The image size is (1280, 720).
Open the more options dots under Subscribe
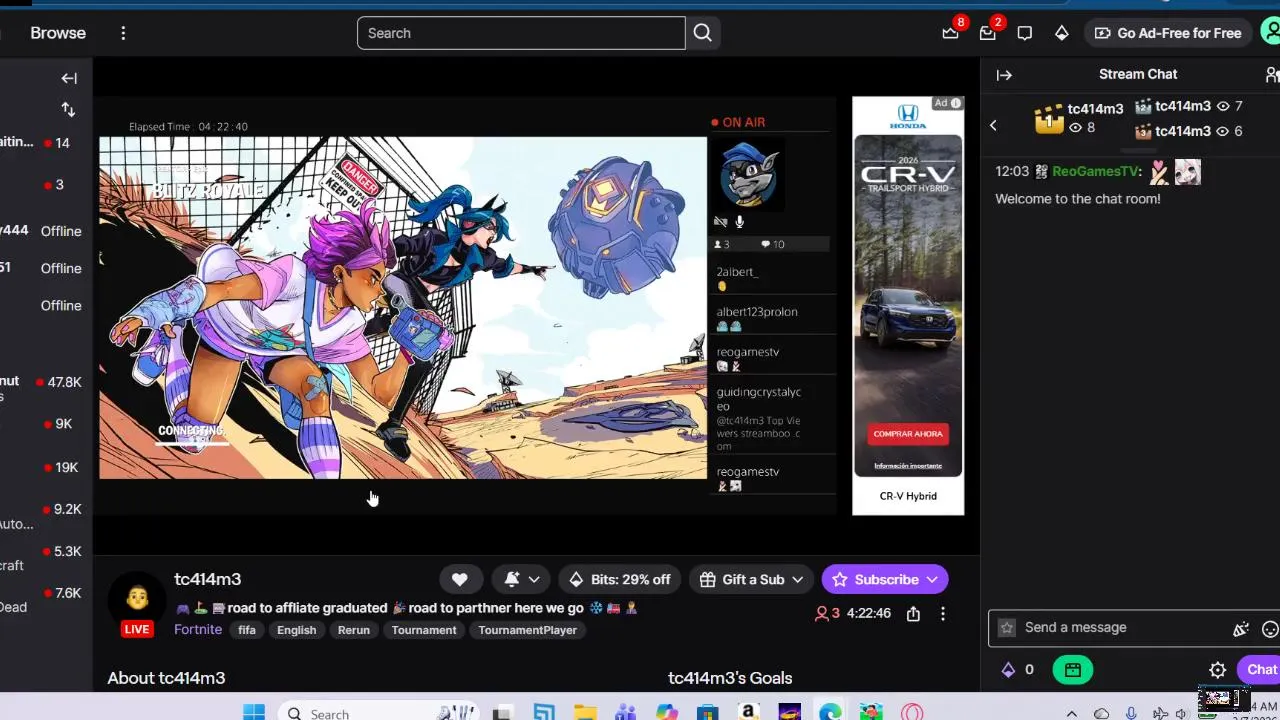click(x=942, y=613)
